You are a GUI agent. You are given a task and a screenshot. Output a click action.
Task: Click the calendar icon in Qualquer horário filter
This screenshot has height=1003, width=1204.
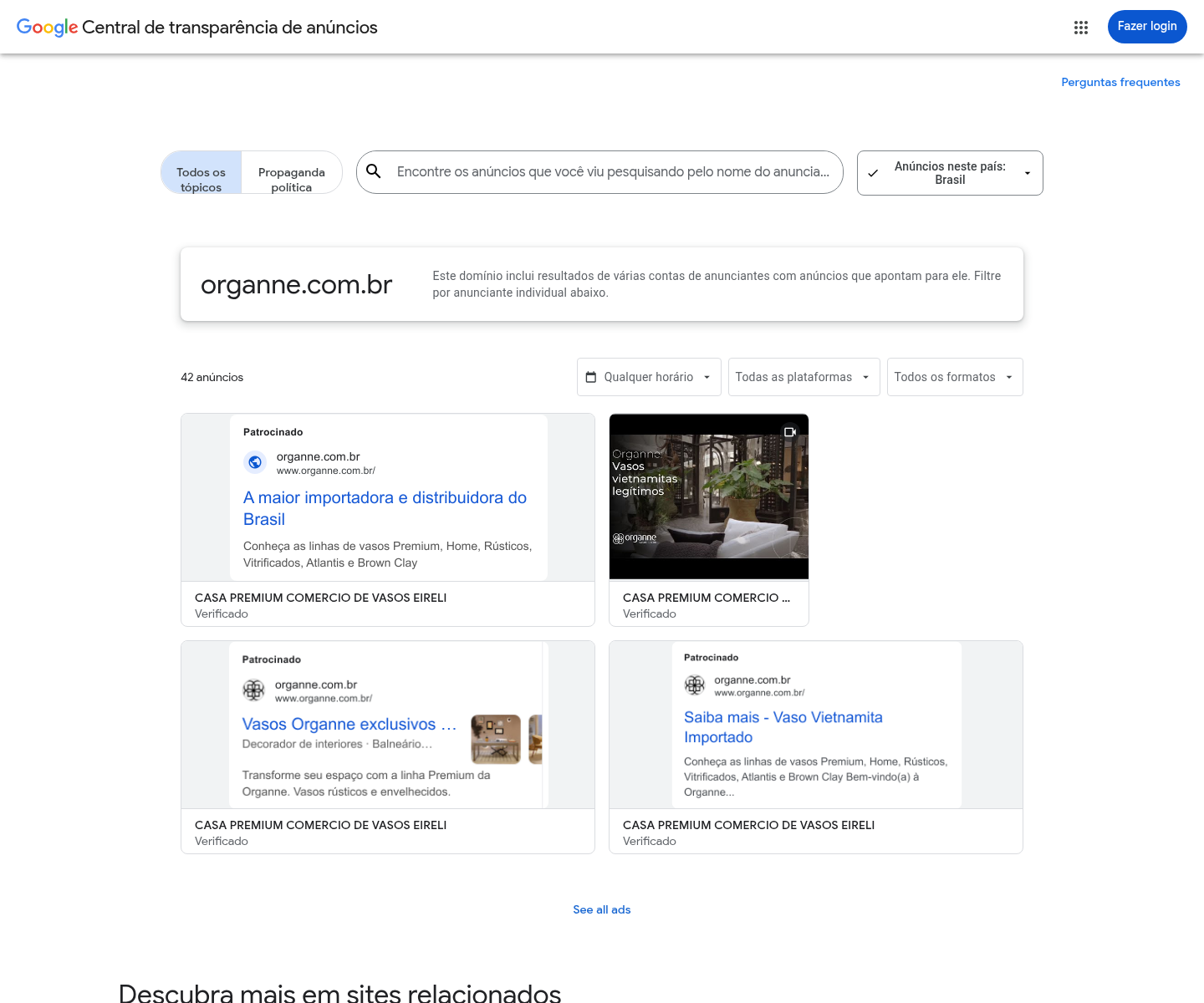591,377
